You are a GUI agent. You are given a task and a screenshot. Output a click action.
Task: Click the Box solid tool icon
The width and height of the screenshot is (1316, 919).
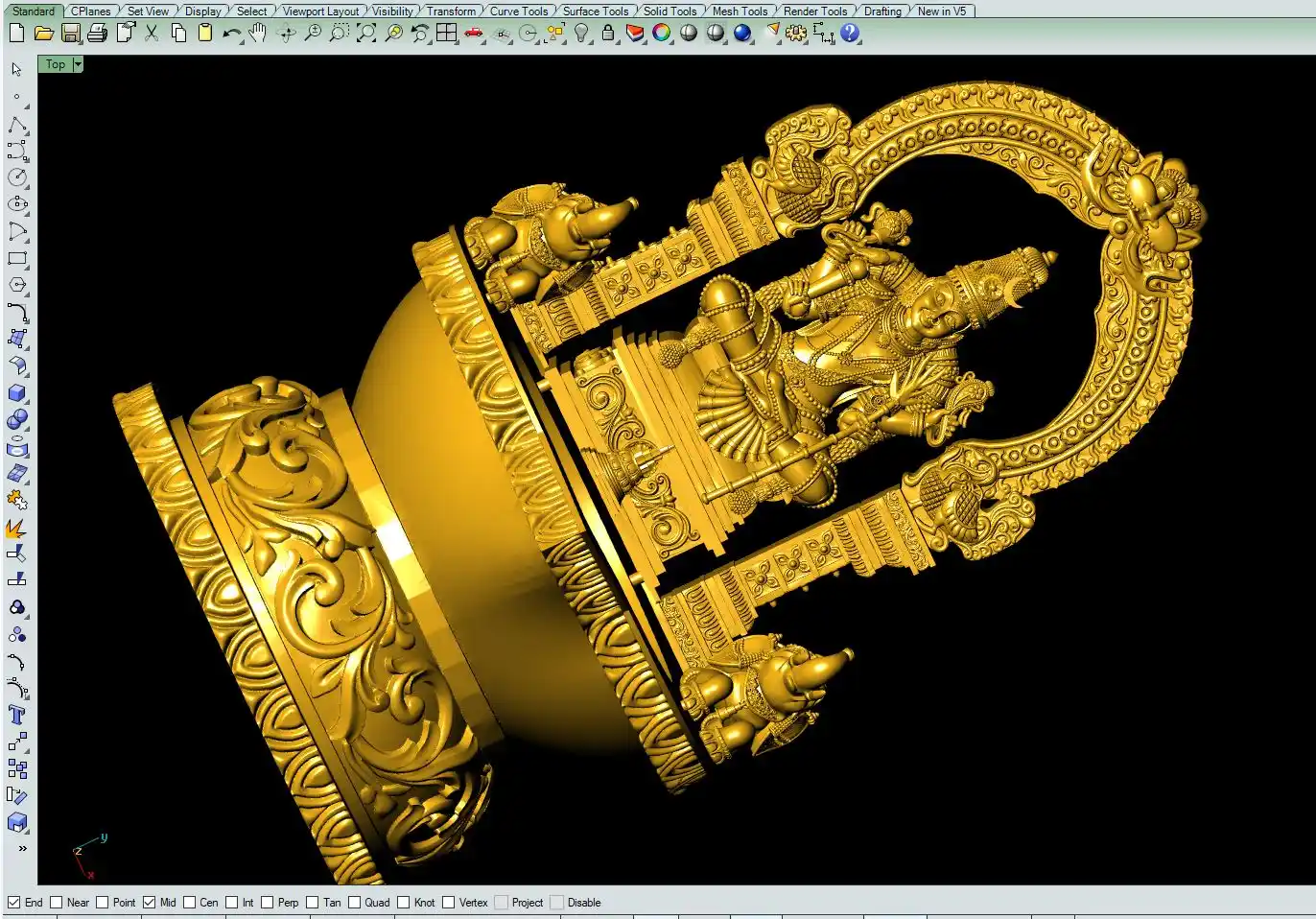coord(17,393)
